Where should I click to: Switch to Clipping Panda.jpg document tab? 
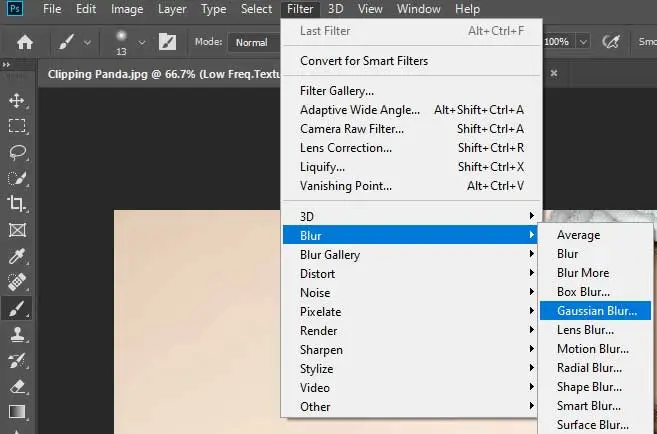163,74
